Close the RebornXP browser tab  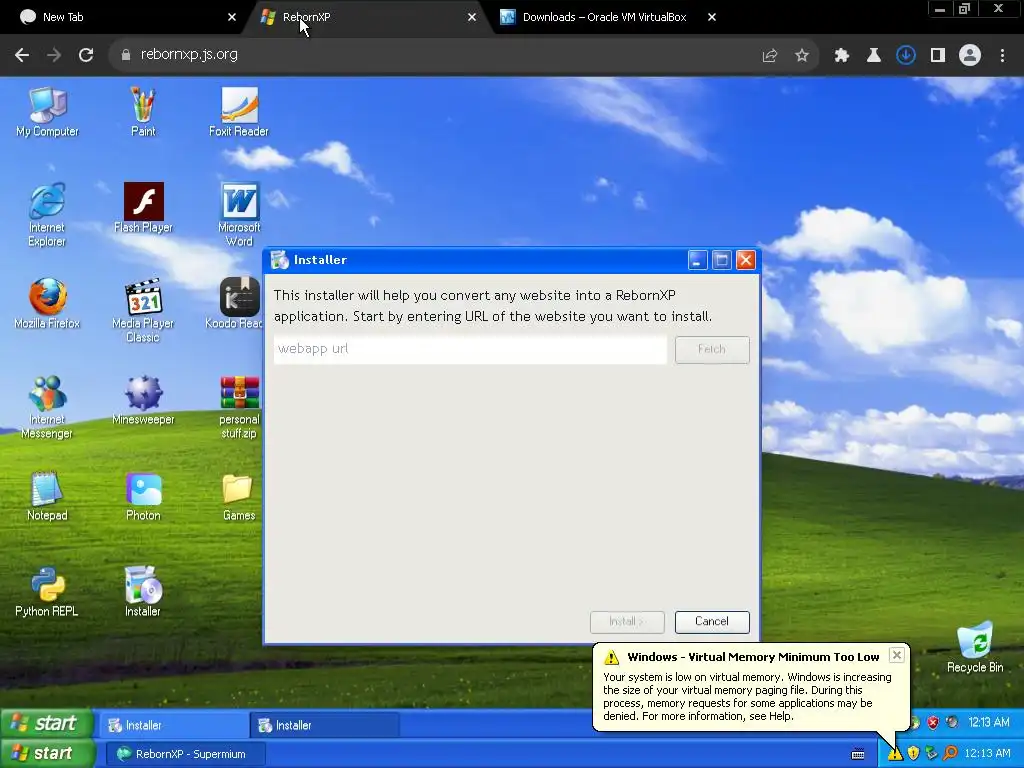pyautogui.click(x=472, y=17)
